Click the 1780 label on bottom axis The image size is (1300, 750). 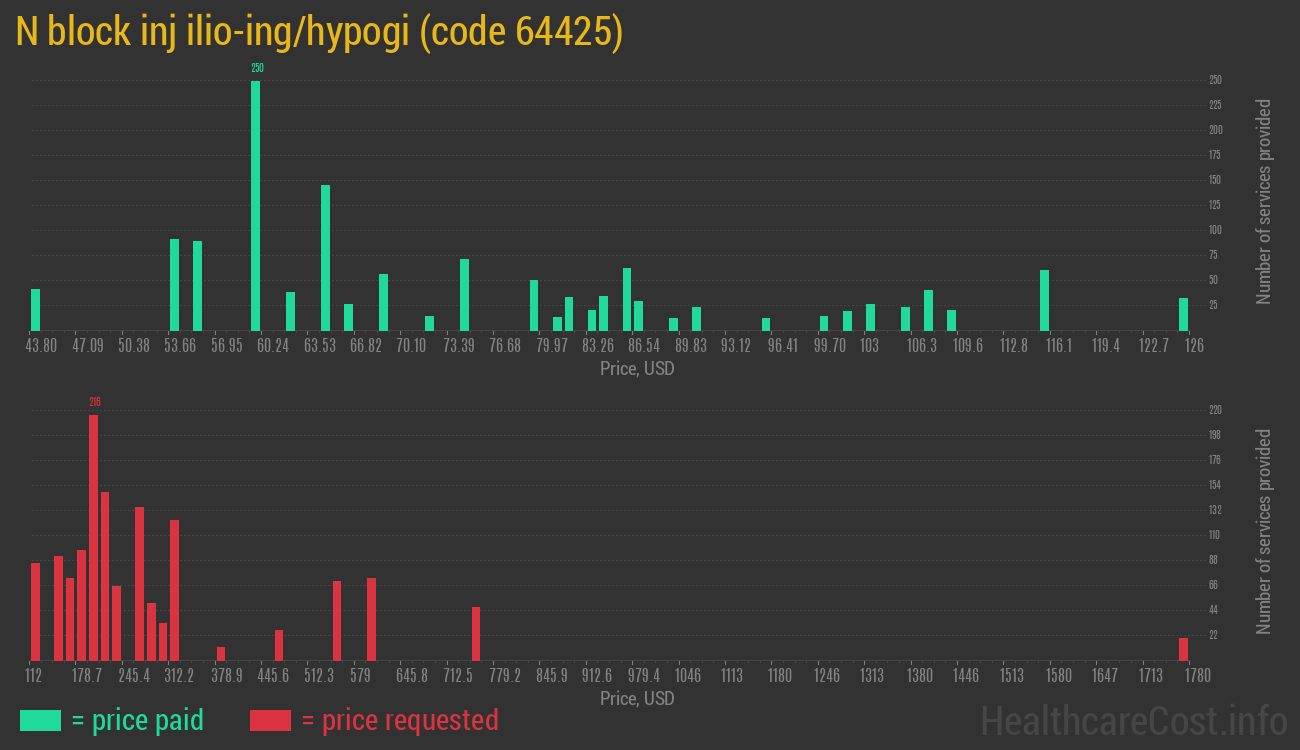(x=1196, y=675)
